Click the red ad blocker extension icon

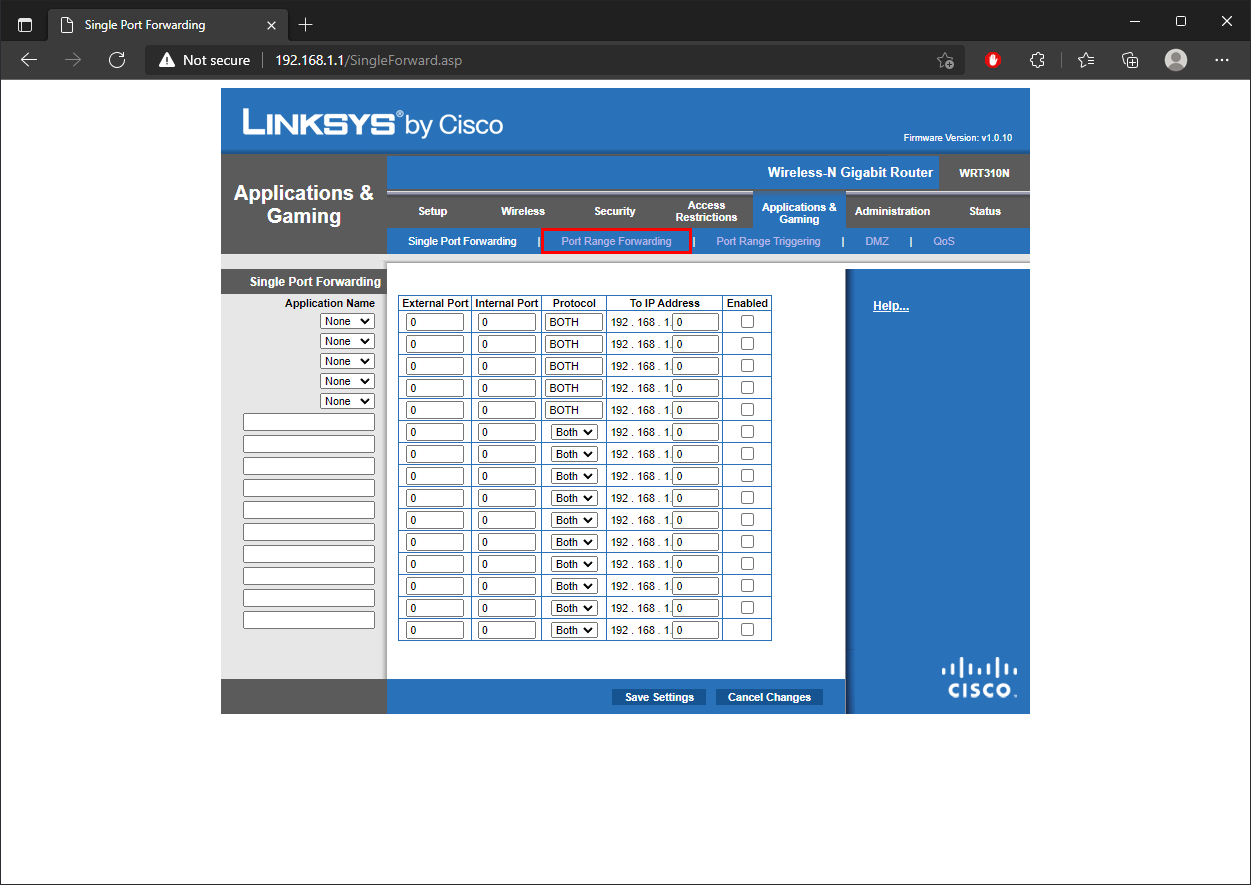click(x=993, y=60)
